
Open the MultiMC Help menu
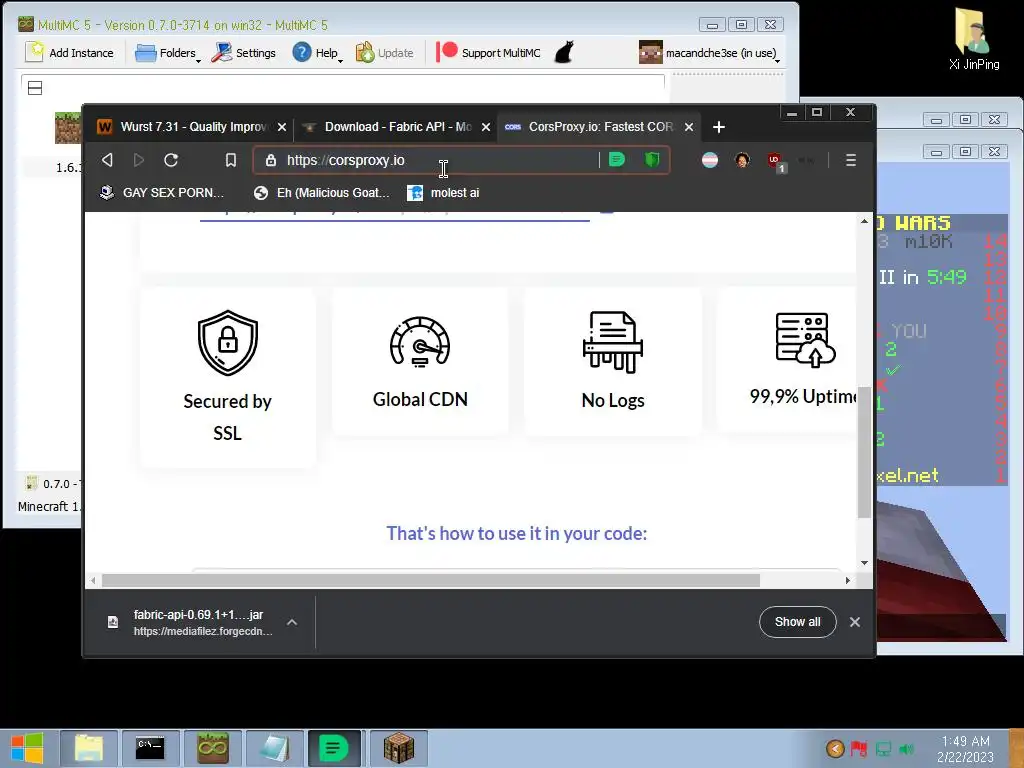point(317,53)
